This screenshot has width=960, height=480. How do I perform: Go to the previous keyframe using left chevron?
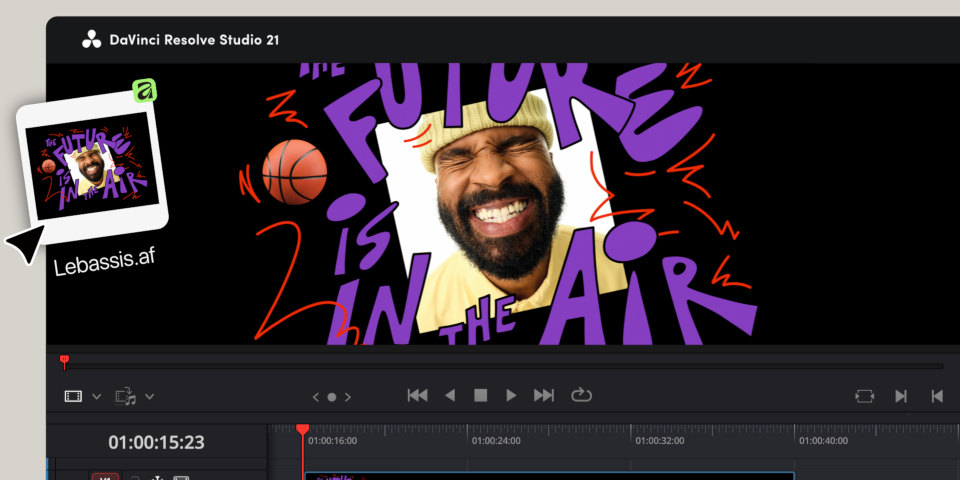[x=316, y=397]
